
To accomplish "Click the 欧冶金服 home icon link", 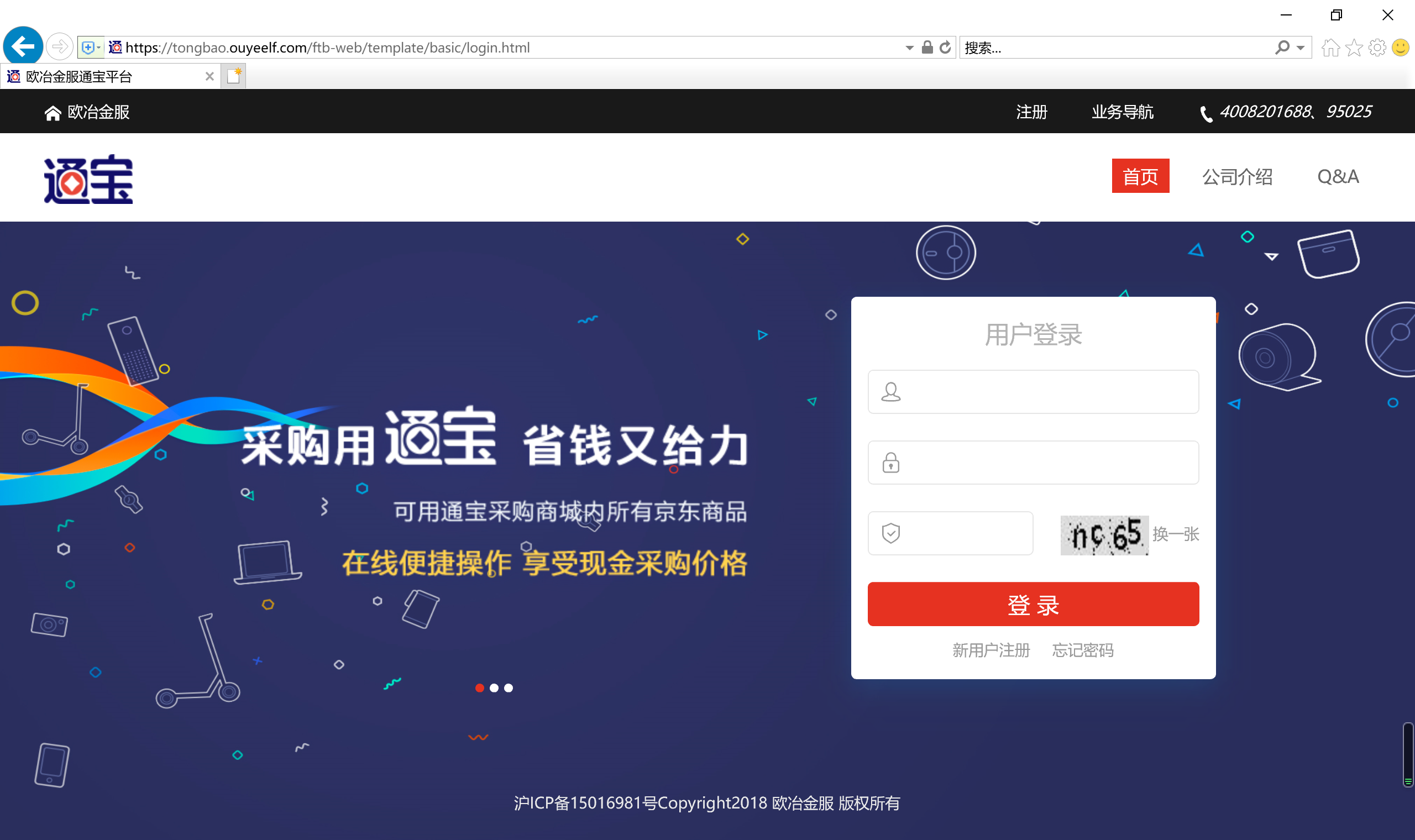I will pos(87,112).
